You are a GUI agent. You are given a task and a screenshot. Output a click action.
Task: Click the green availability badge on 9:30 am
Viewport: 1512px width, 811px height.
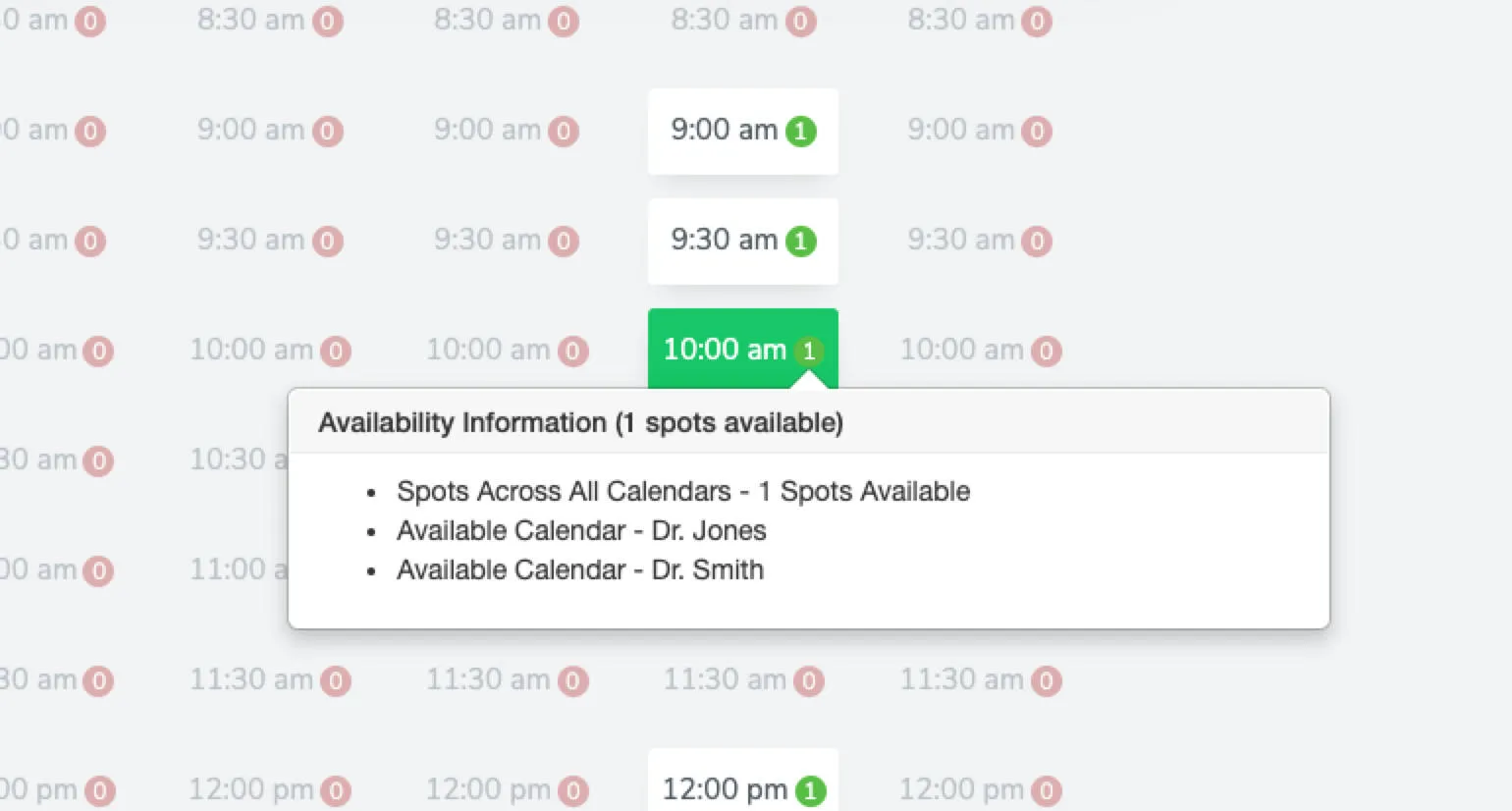[x=802, y=241]
